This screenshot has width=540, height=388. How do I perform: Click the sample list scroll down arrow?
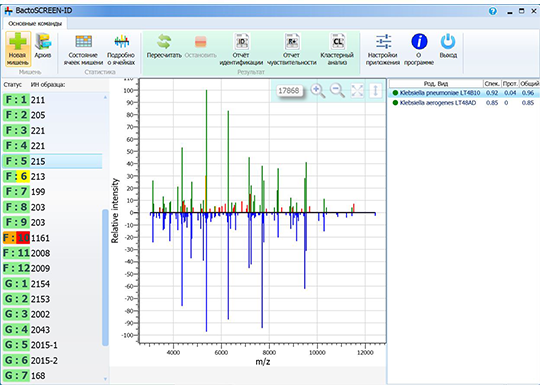(x=105, y=379)
